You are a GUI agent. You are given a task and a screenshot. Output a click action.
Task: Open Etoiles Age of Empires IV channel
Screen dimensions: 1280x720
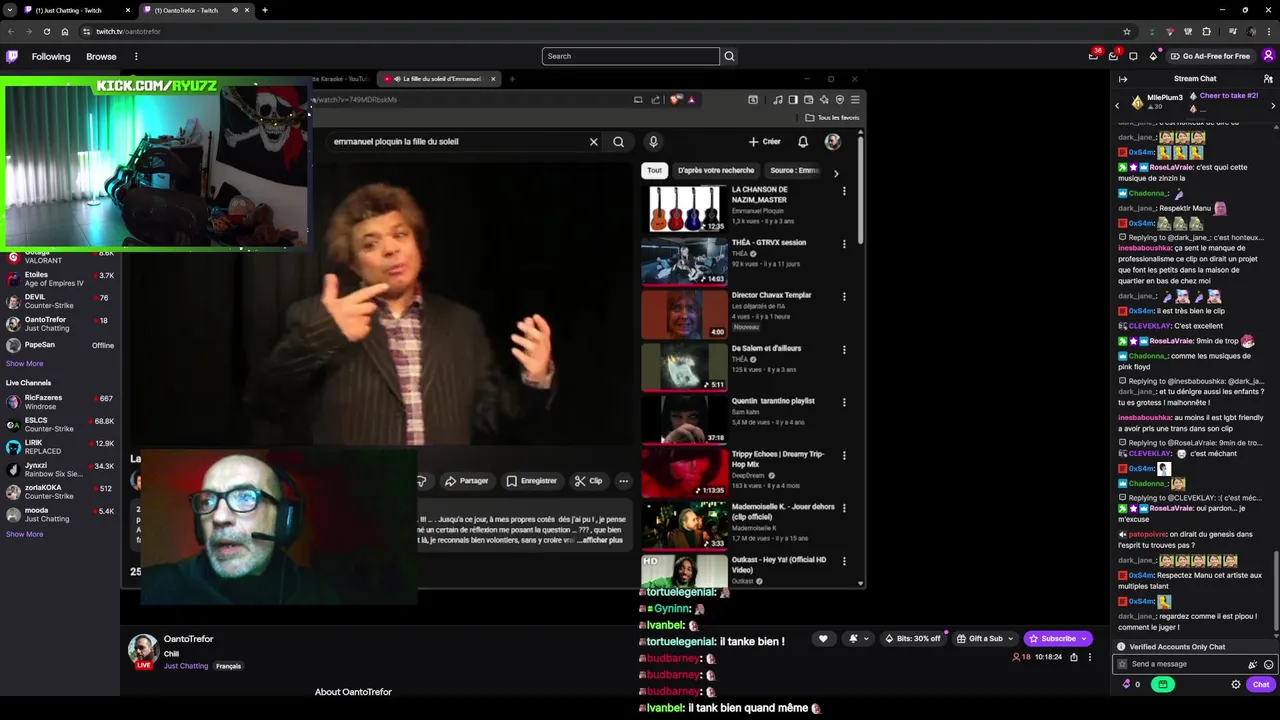click(x=60, y=279)
